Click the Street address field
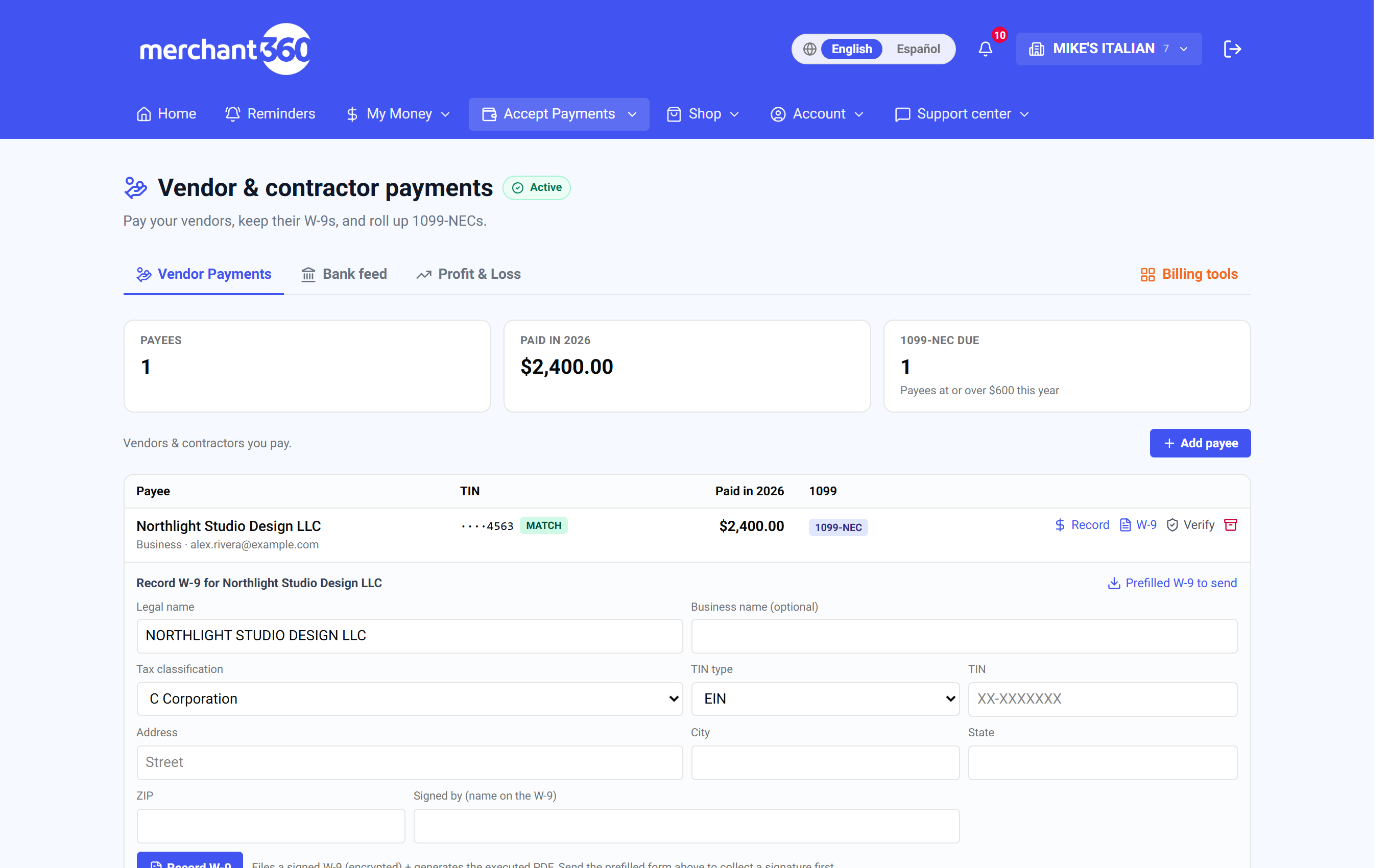This screenshot has height=868, width=1389. (x=410, y=763)
